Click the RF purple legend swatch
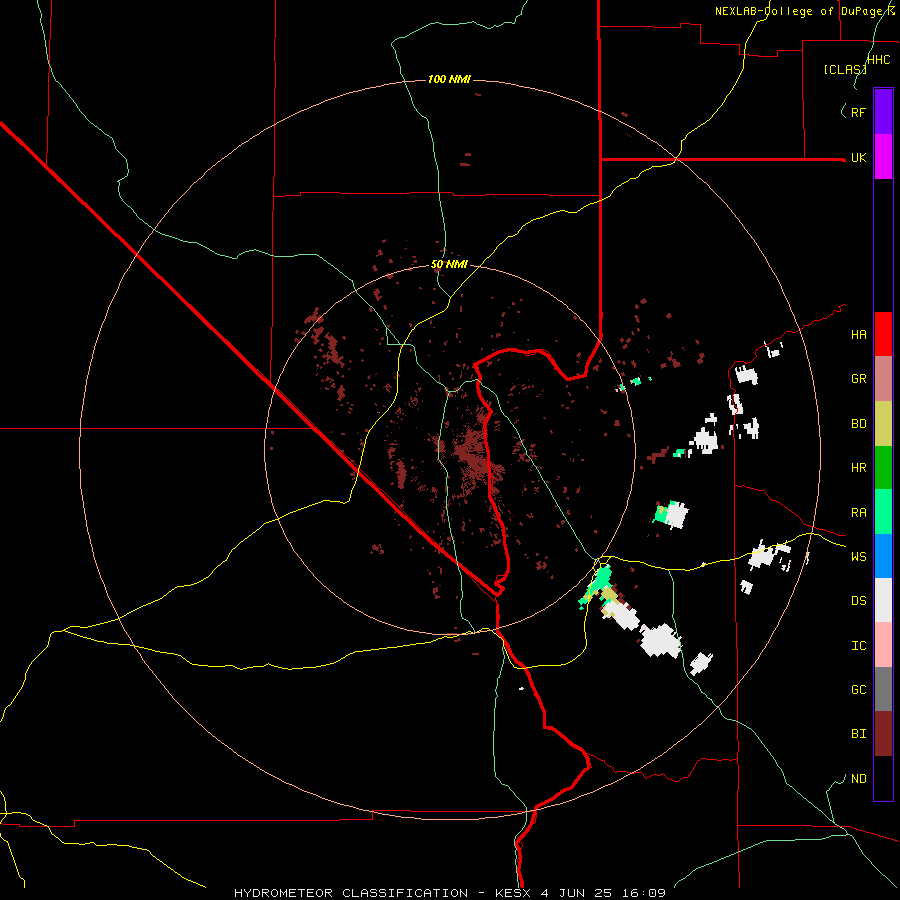The height and width of the screenshot is (900, 900). (883, 112)
